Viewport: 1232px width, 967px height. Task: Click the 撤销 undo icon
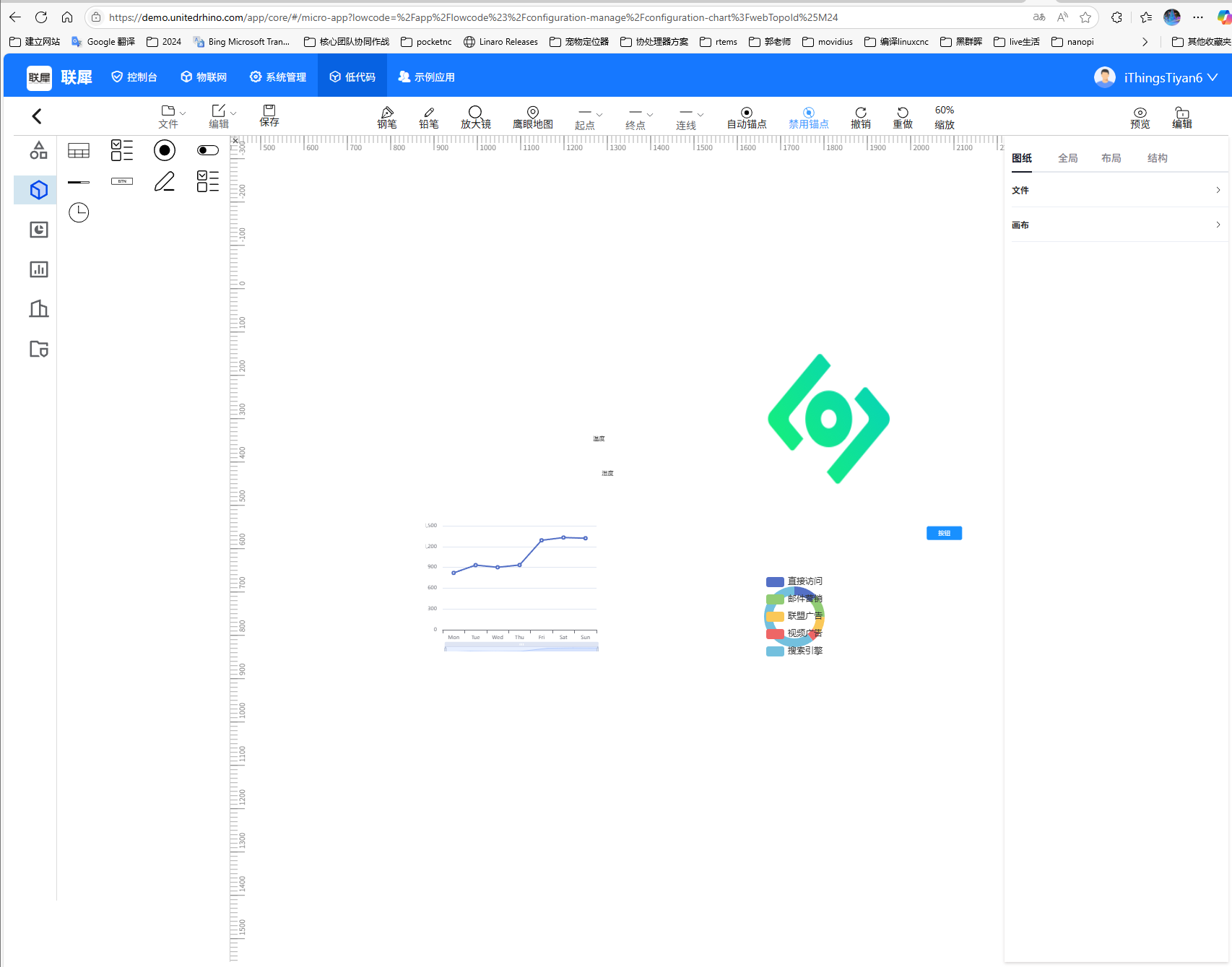861,118
